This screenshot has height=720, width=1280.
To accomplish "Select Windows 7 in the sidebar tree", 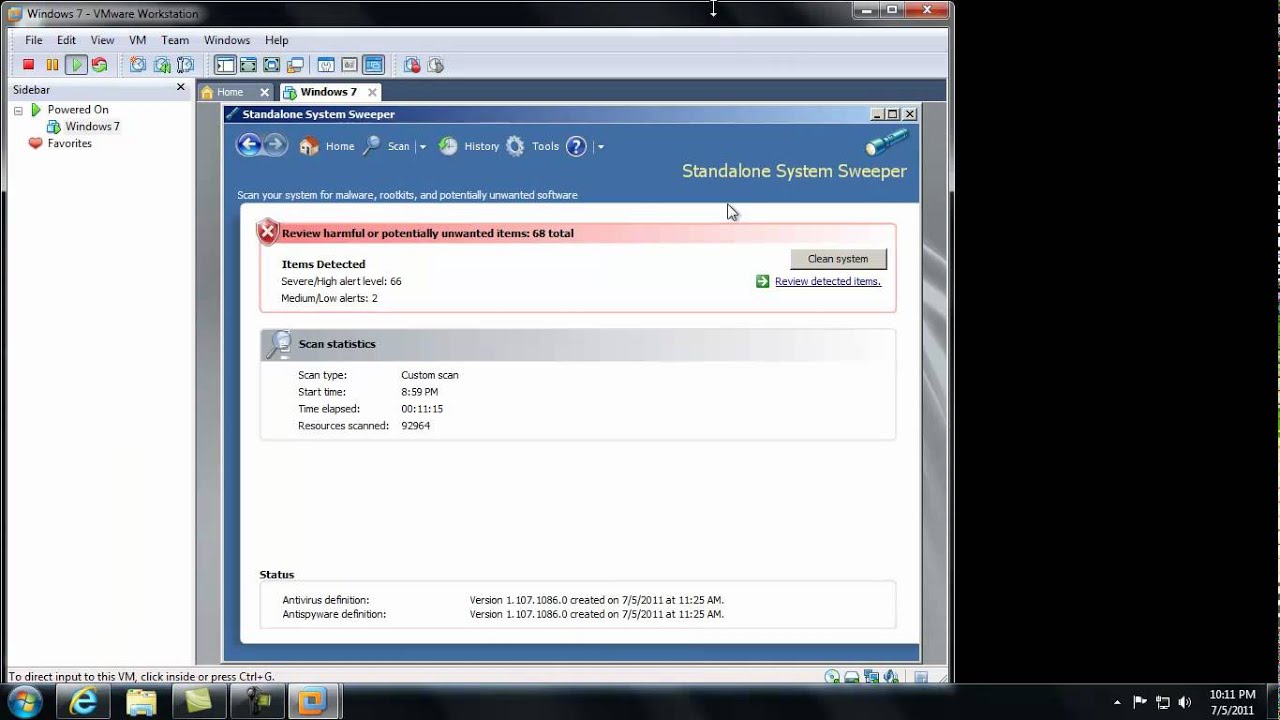I will click(x=92, y=127).
